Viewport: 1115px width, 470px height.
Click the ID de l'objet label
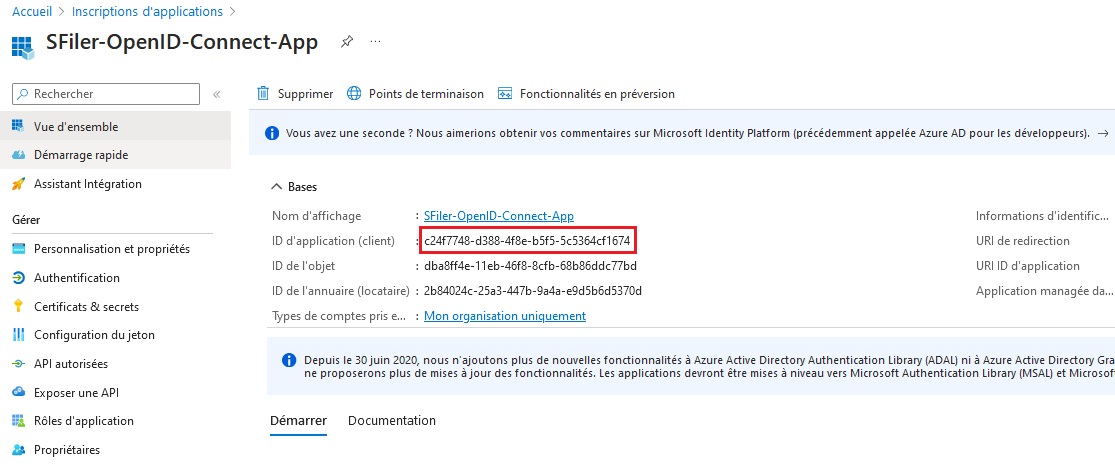(x=303, y=266)
